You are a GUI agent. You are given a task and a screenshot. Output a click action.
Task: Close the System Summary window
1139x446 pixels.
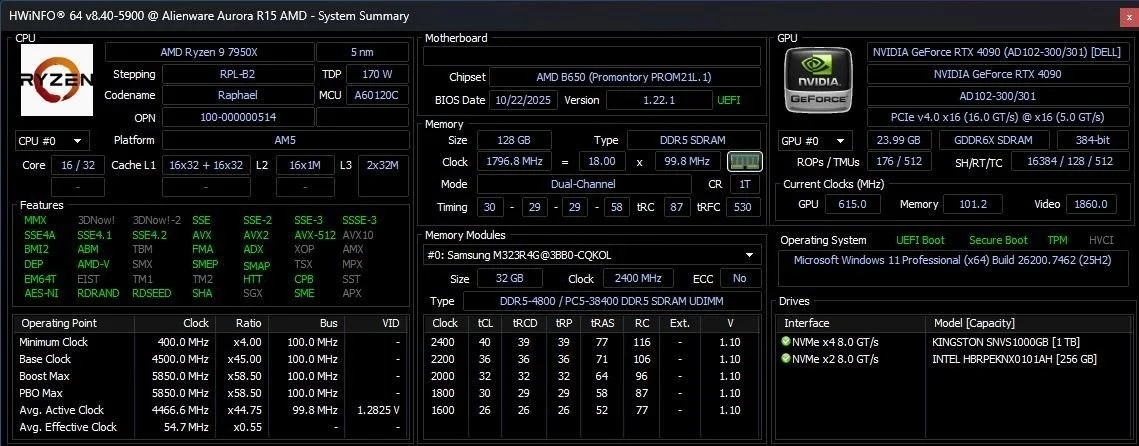point(1127,16)
